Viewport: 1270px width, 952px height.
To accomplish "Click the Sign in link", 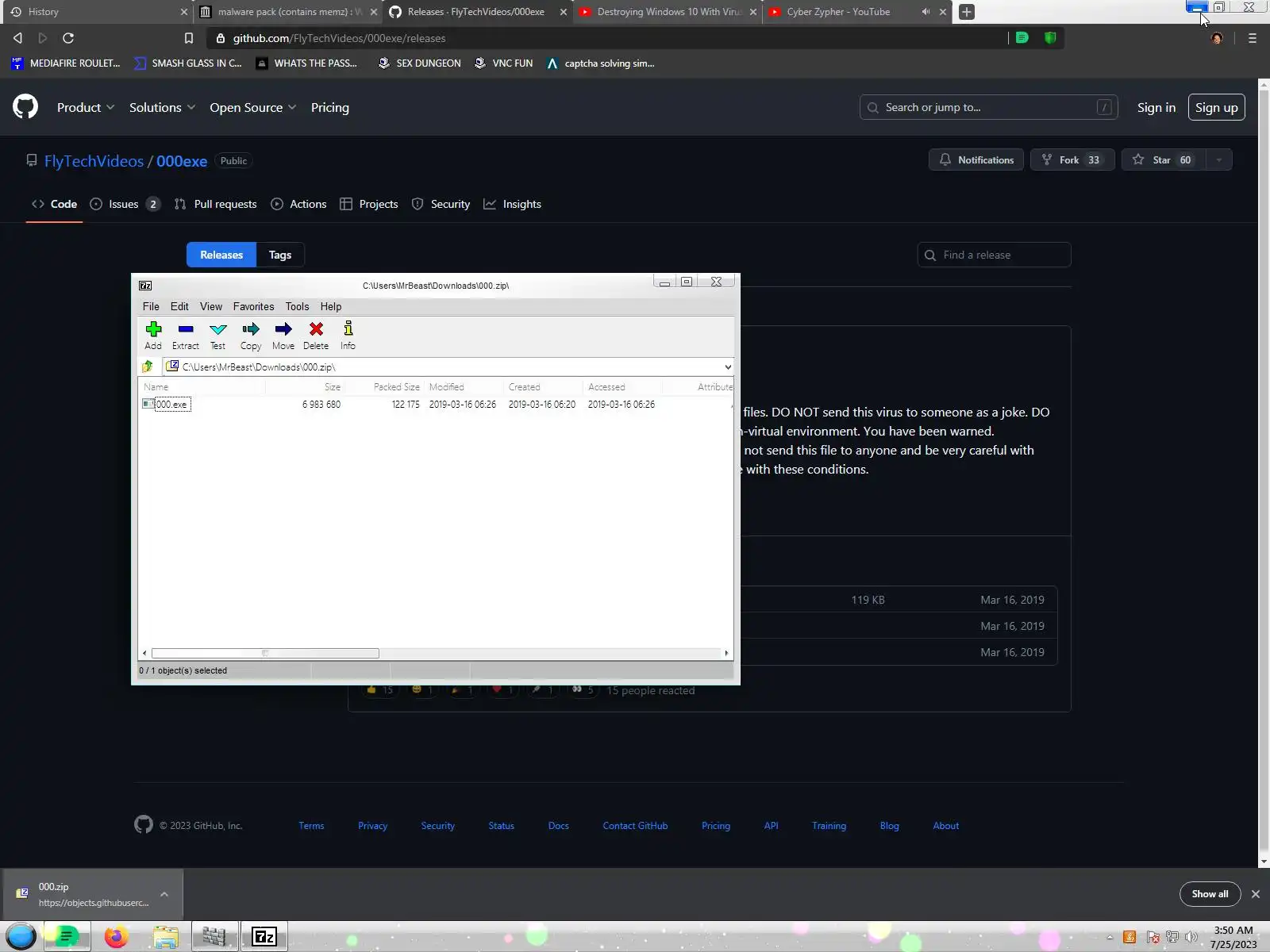I will pyautogui.click(x=1156, y=107).
